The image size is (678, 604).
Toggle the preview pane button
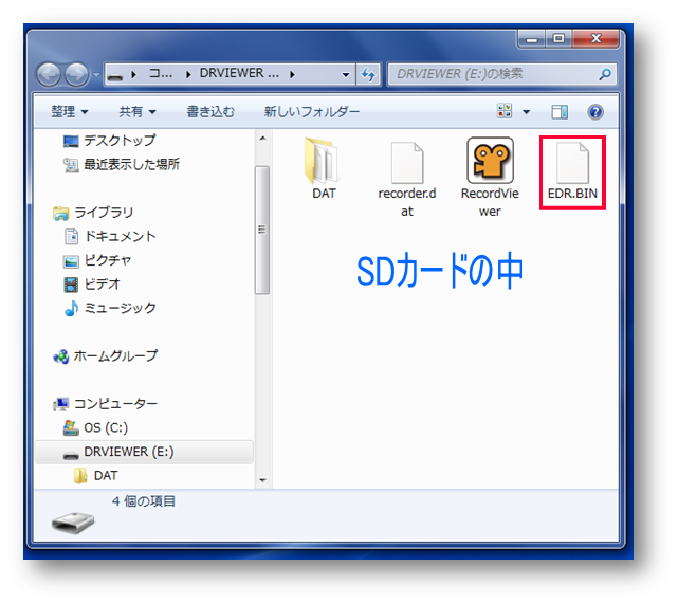[x=560, y=112]
